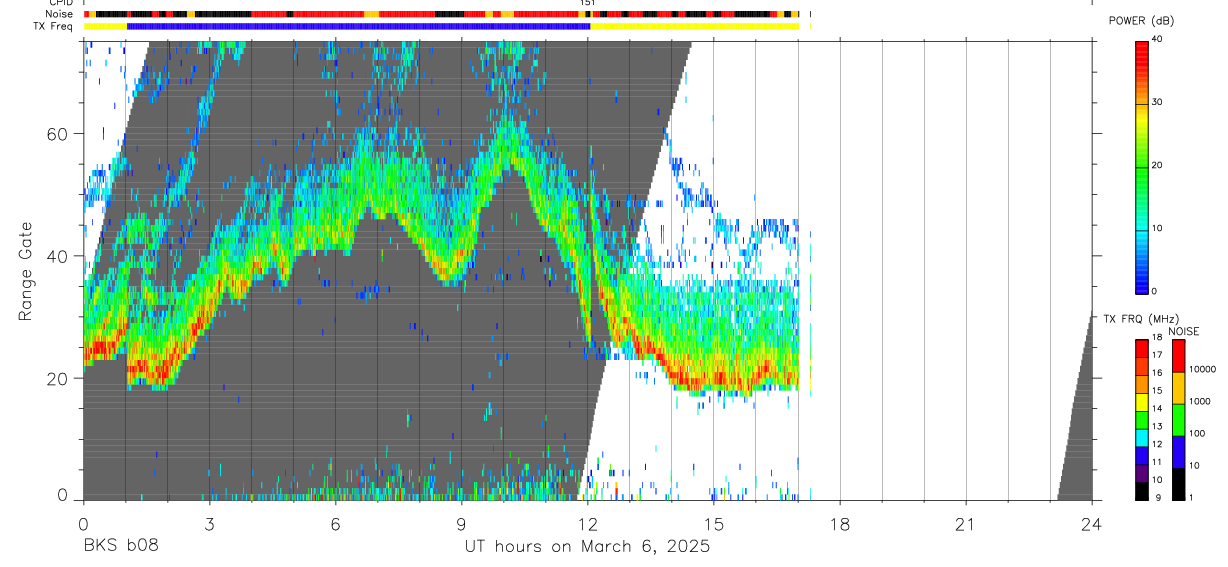Click x-axis tick label '15'
1228x567 pixels.
(x=714, y=524)
